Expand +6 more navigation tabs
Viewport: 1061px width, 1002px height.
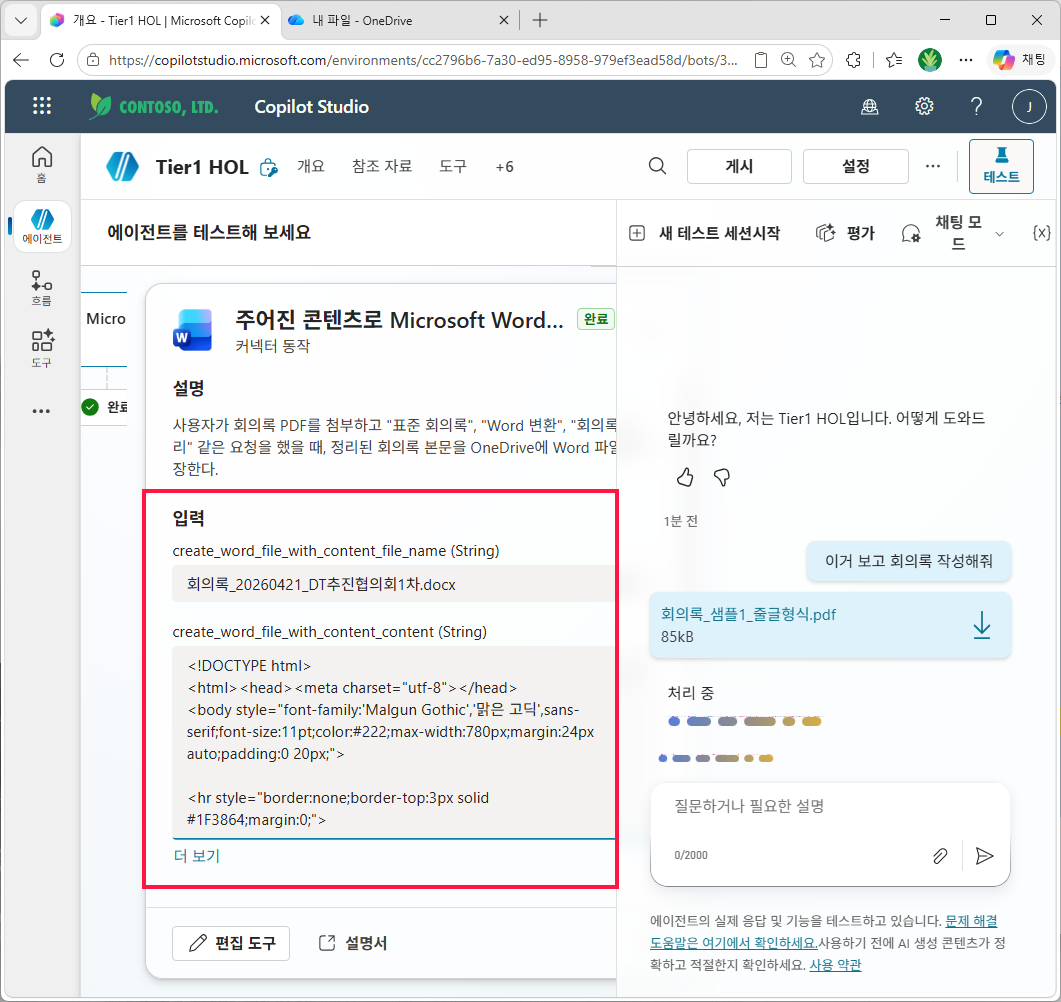[504, 167]
